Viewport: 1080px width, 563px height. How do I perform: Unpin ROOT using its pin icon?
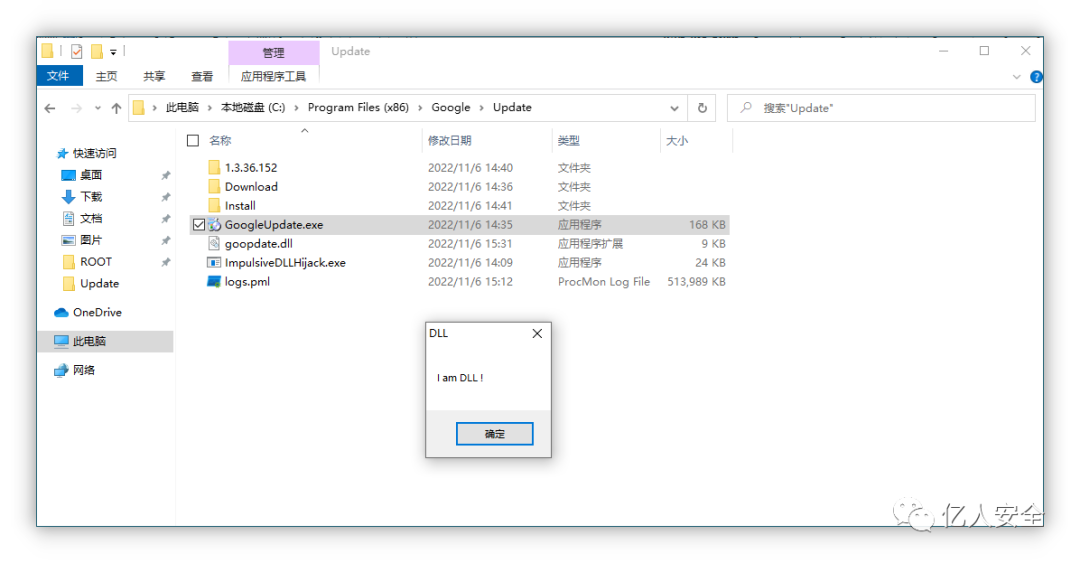(165, 262)
